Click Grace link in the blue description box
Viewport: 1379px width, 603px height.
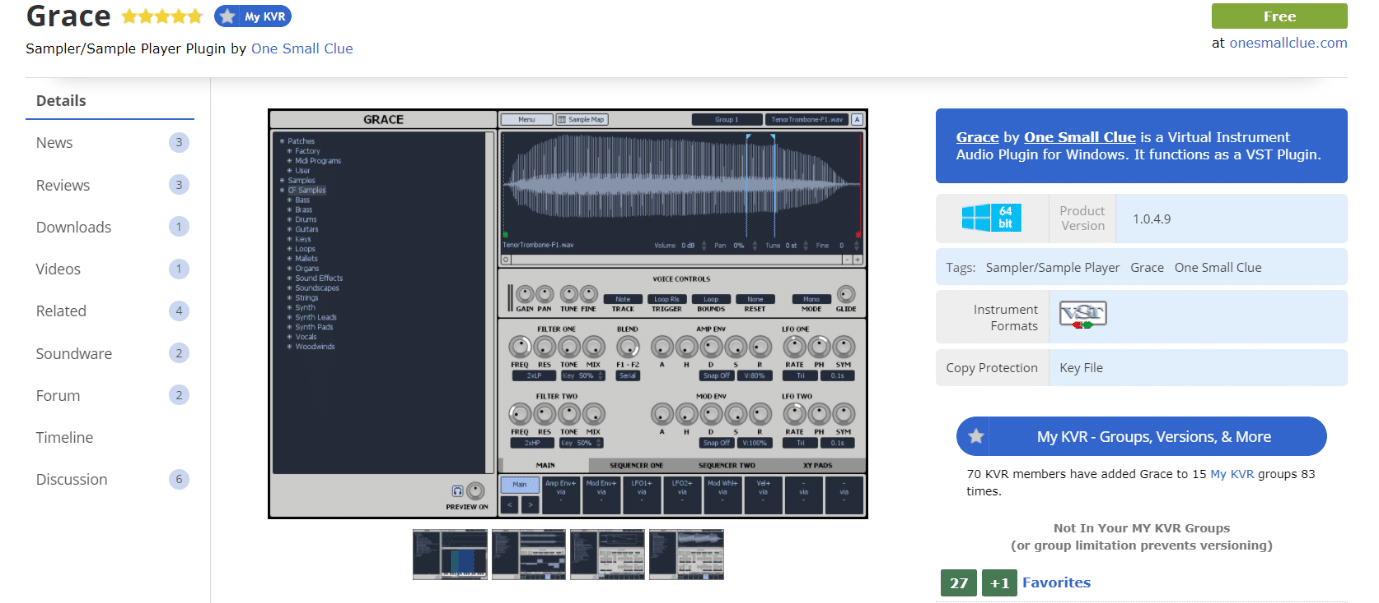tap(977, 137)
